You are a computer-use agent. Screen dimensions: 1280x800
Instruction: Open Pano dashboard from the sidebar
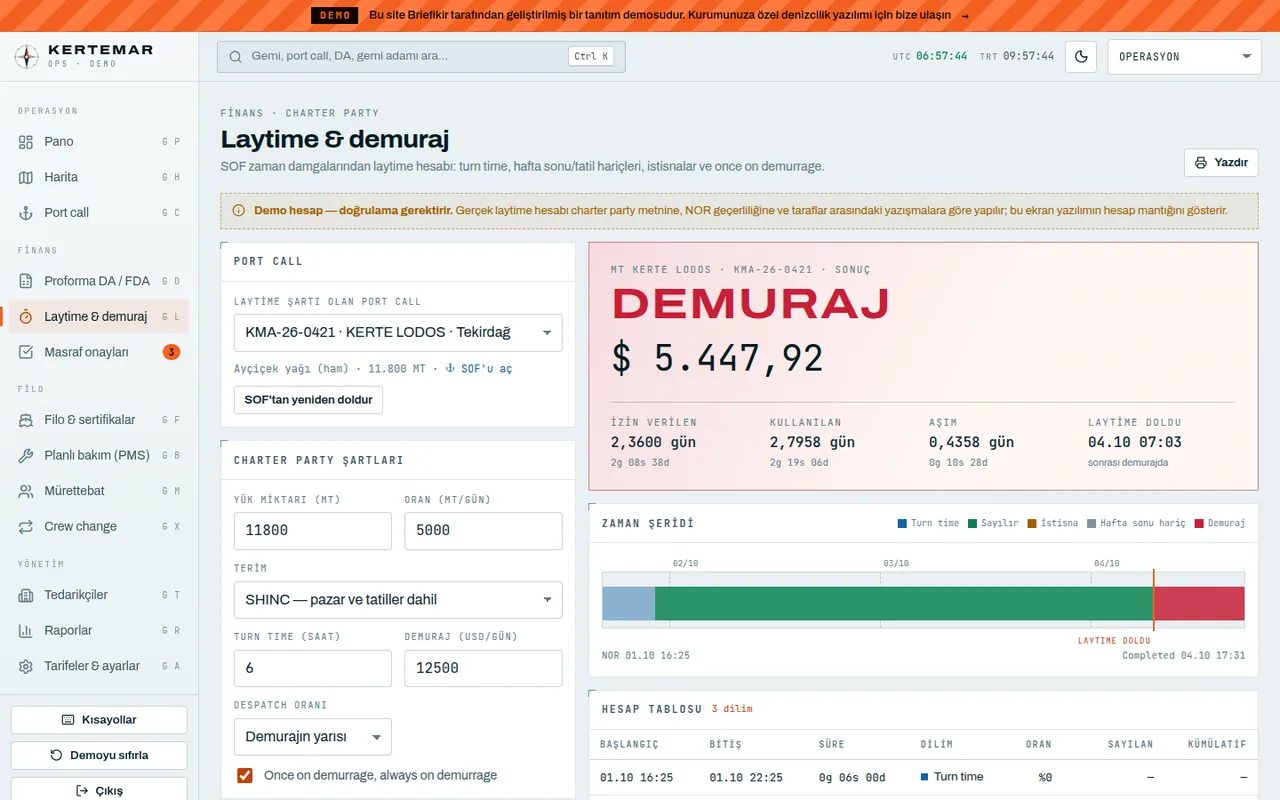coord(99,142)
